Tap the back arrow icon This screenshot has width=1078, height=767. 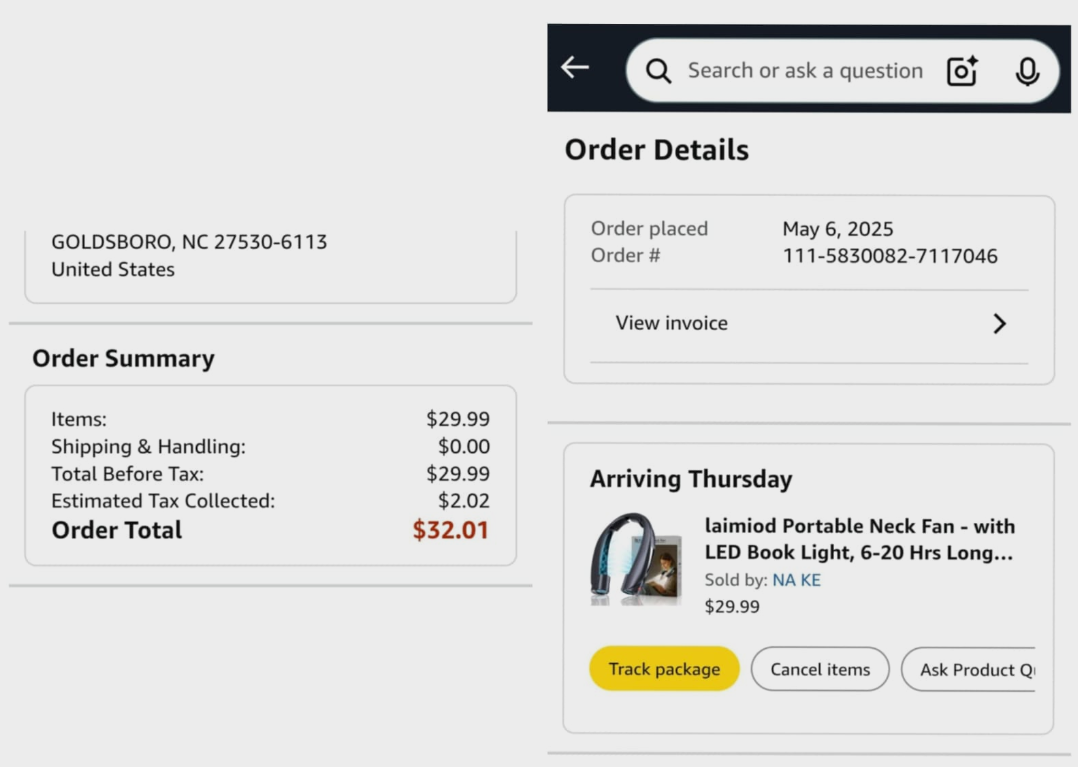(x=575, y=68)
